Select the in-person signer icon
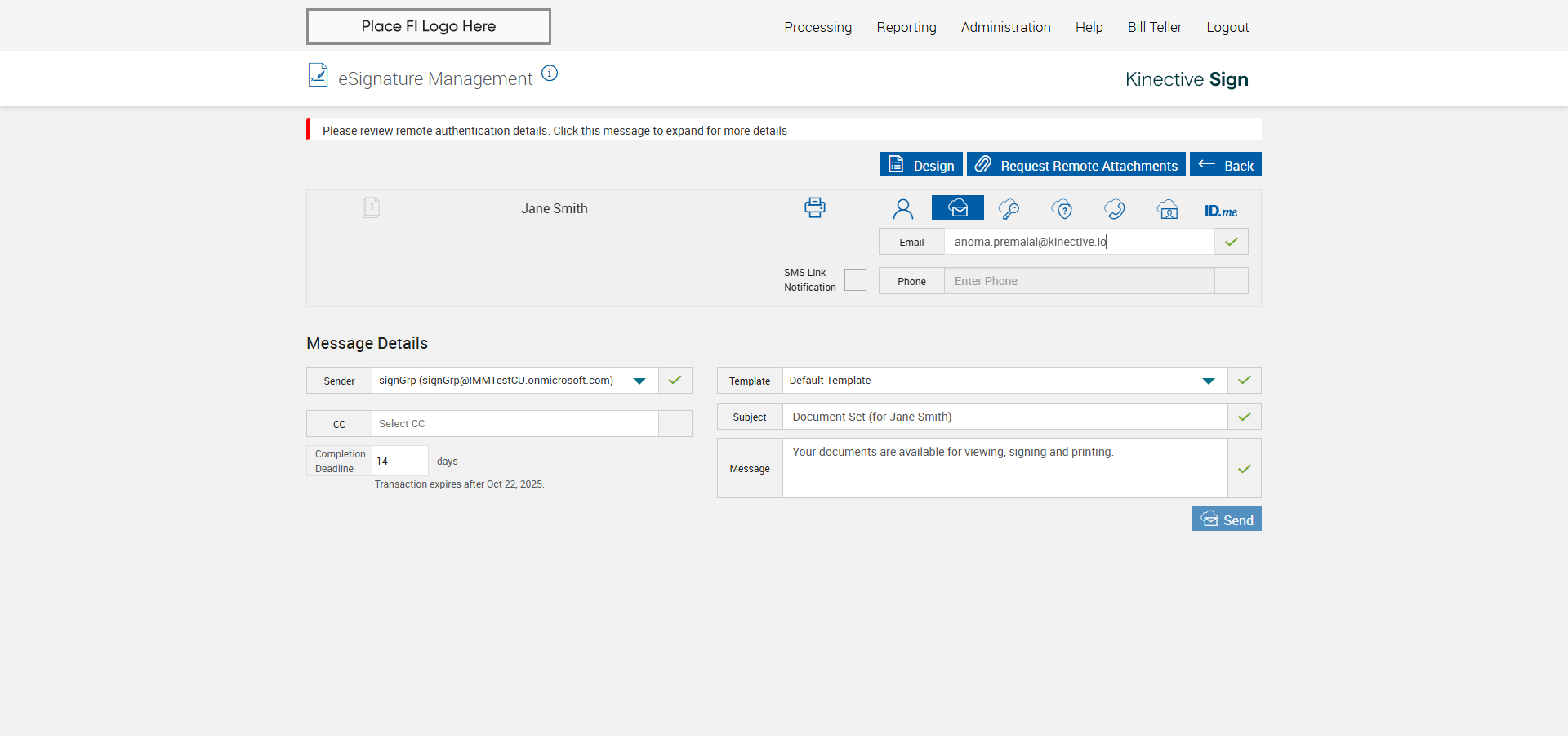1568x736 pixels. coord(902,209)
